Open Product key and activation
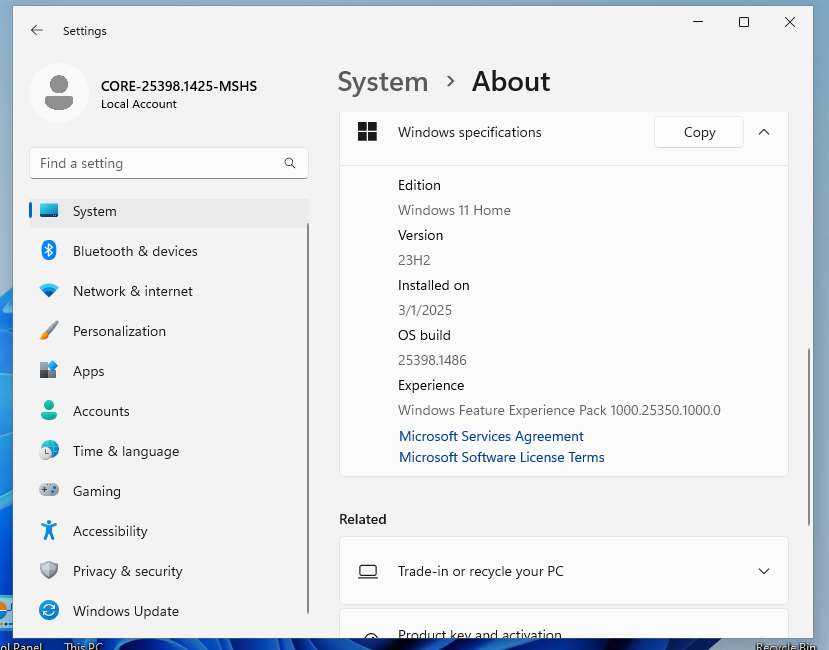829x650 pixels. point(564,624)
